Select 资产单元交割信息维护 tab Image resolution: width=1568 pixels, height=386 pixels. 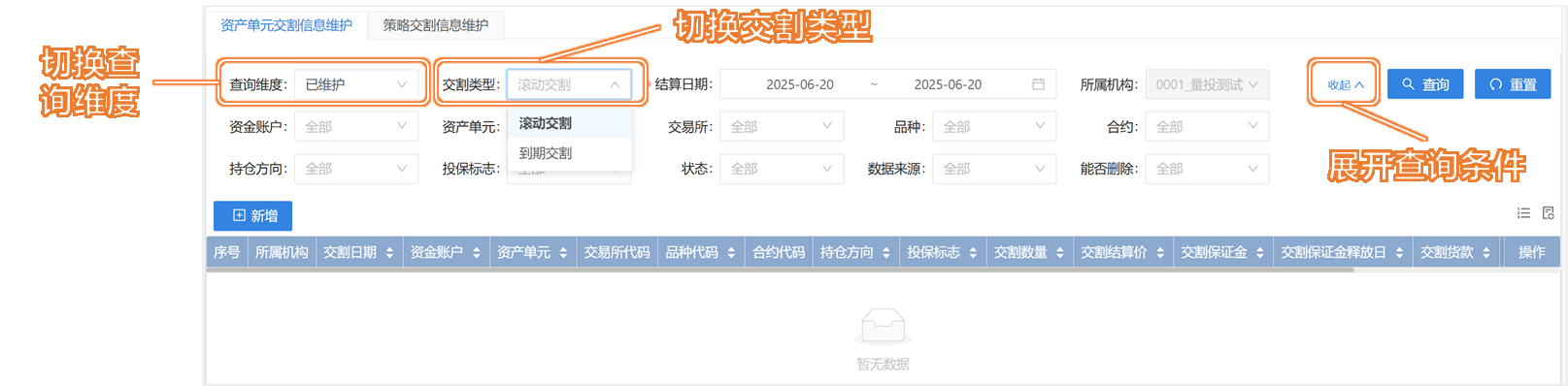tap(286, 25)
